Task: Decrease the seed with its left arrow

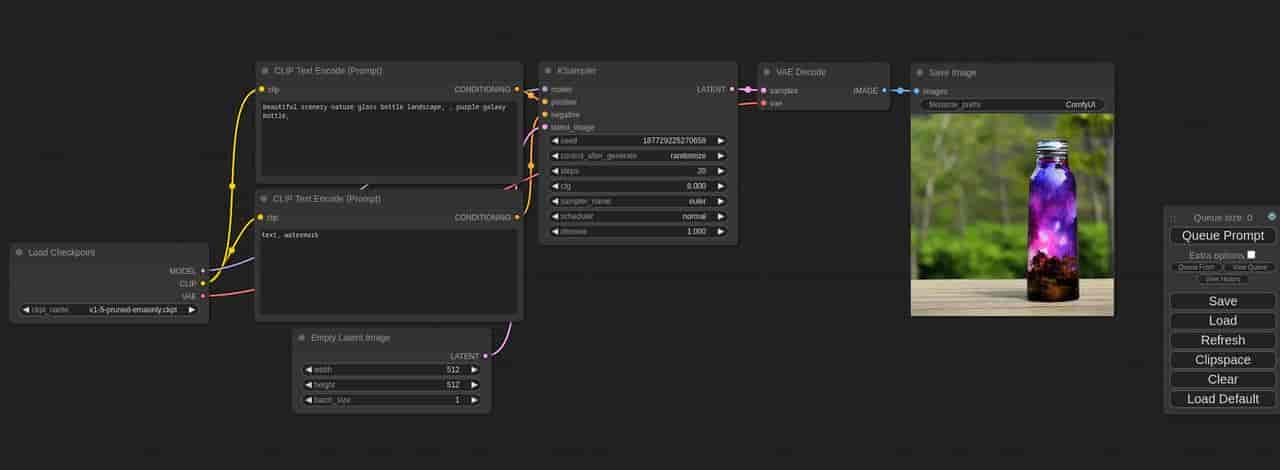Action: tap(556, 141)
